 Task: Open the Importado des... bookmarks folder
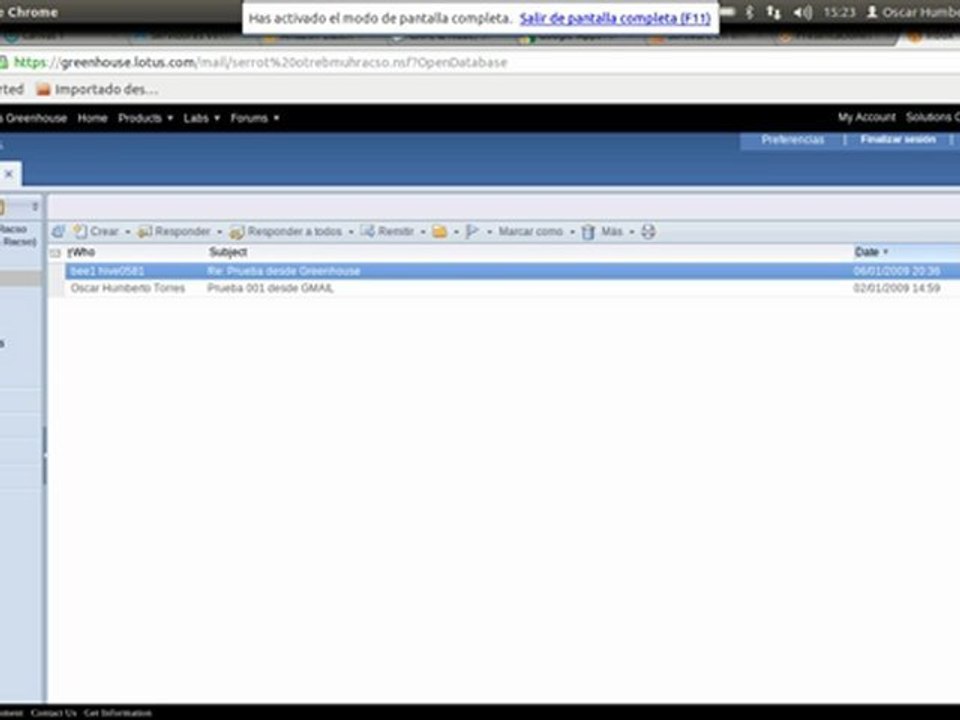tap(97, 89)
